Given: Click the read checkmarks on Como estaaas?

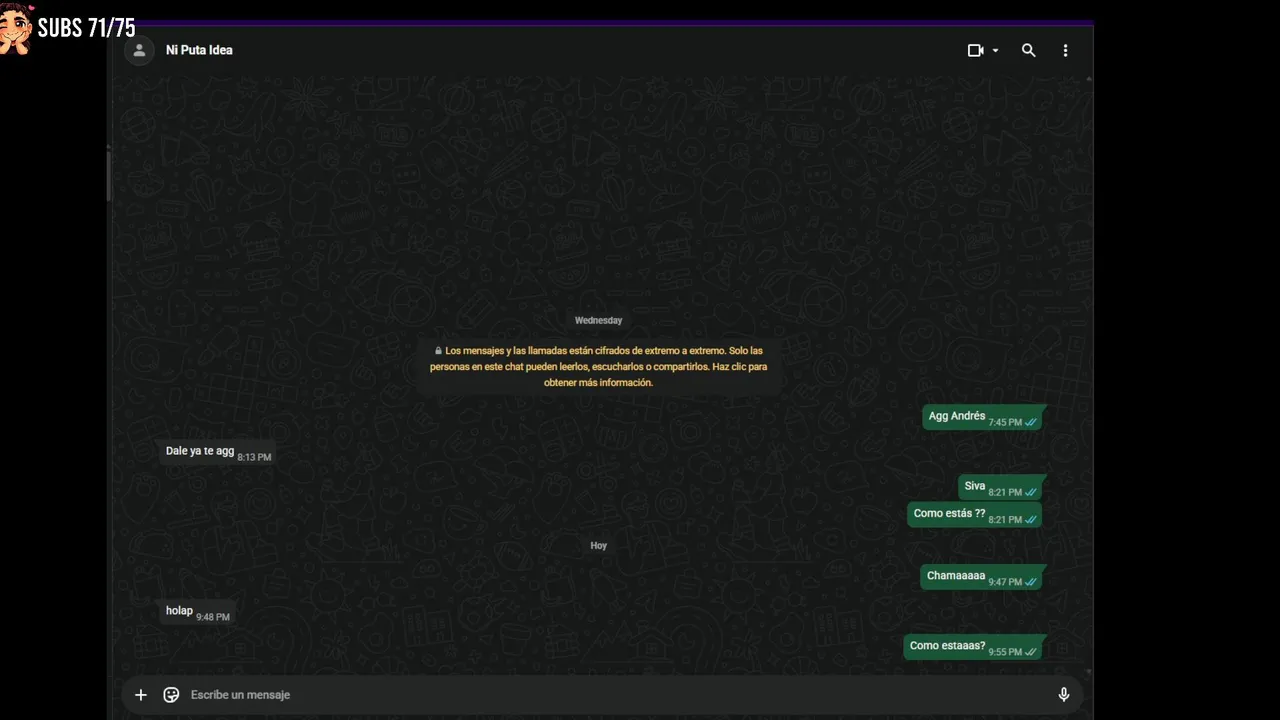Looking at the screenshot, I should (1031, 652).
